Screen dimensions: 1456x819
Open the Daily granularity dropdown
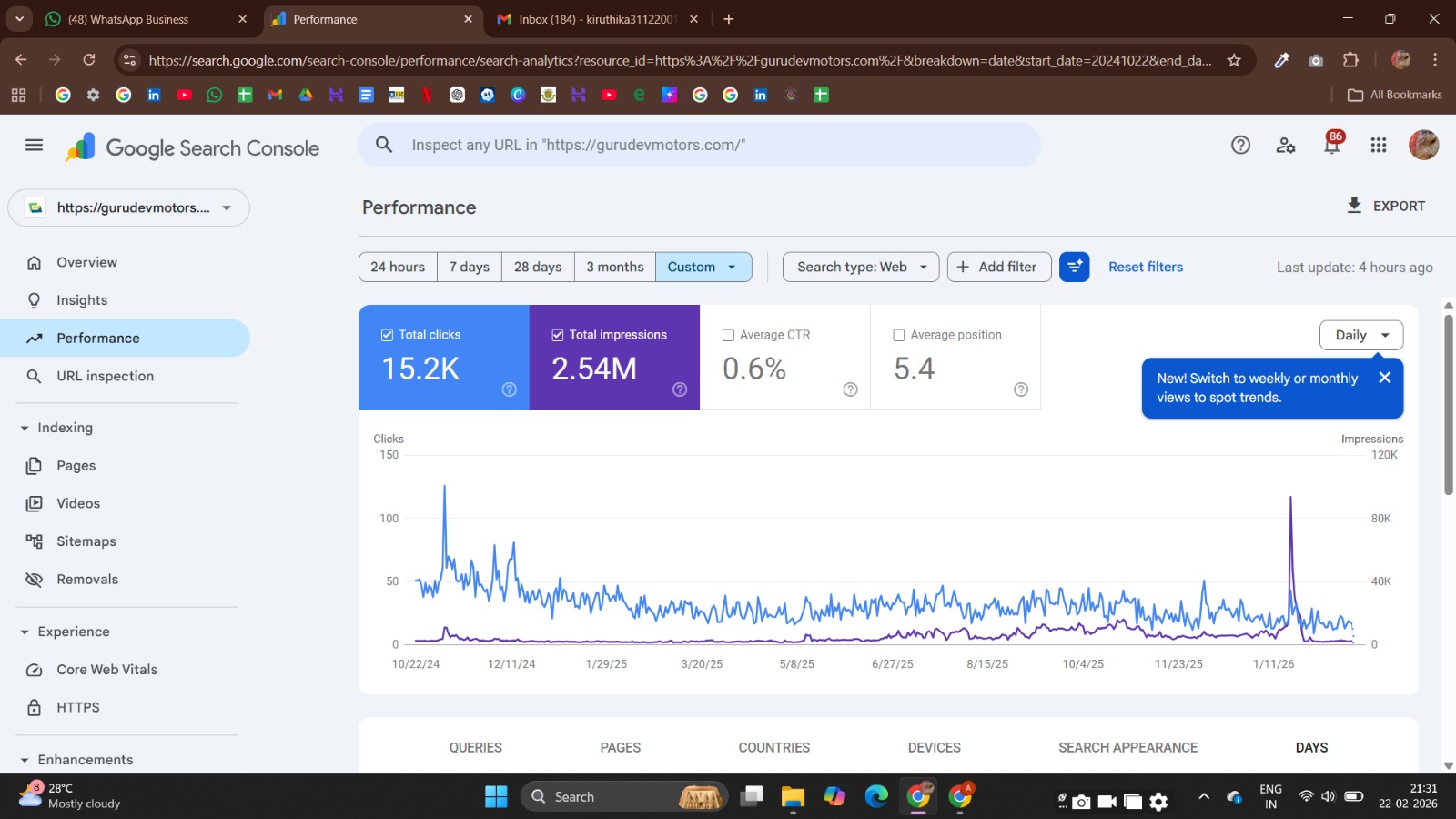pos(1360,335)
